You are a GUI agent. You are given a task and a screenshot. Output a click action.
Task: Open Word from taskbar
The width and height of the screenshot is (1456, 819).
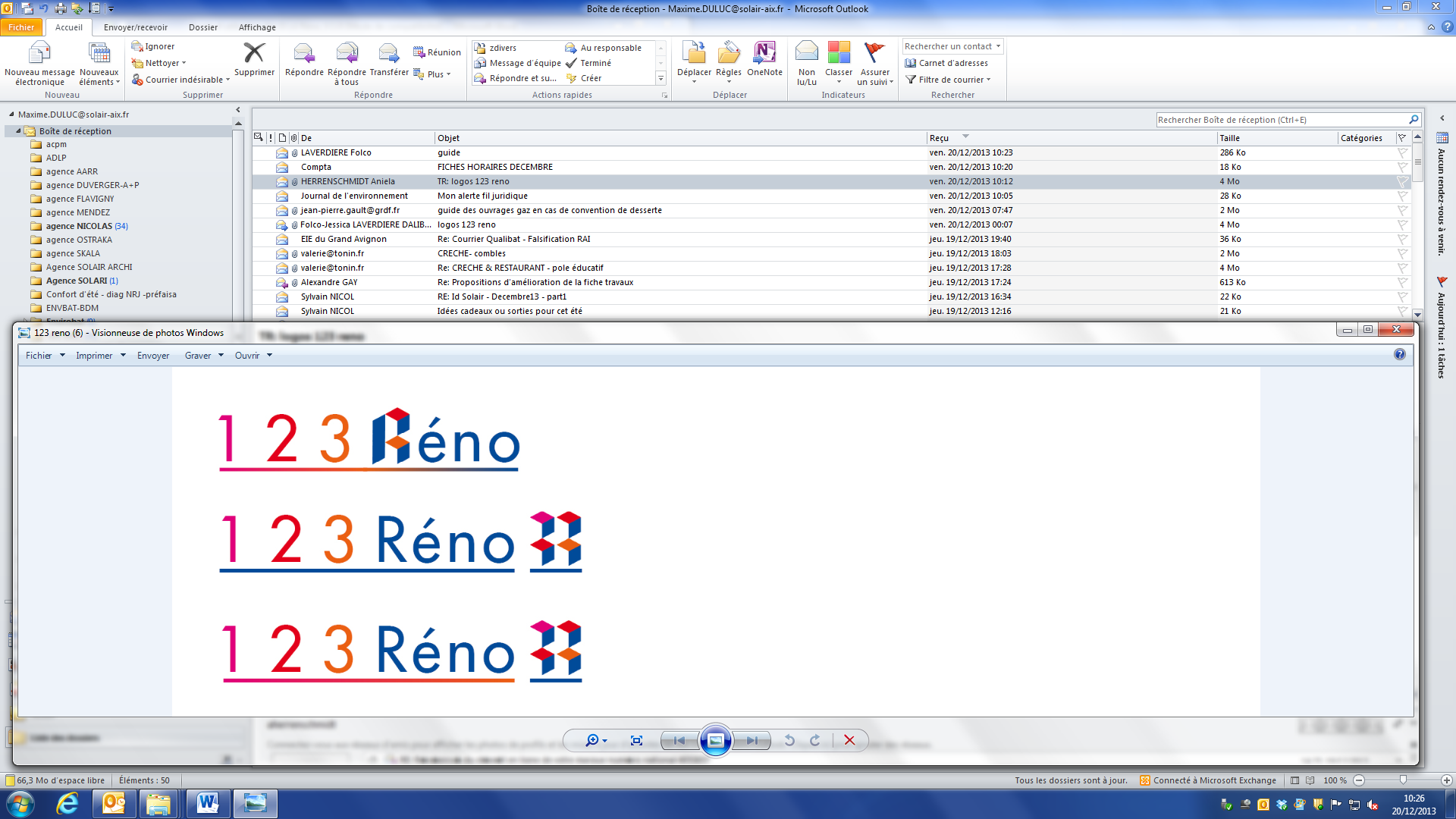pyautogui.click(x=207, y=804)
